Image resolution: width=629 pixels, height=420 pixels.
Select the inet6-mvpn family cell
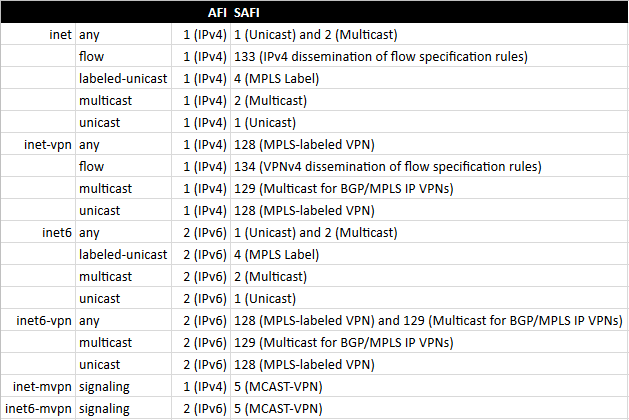[37, 408]
